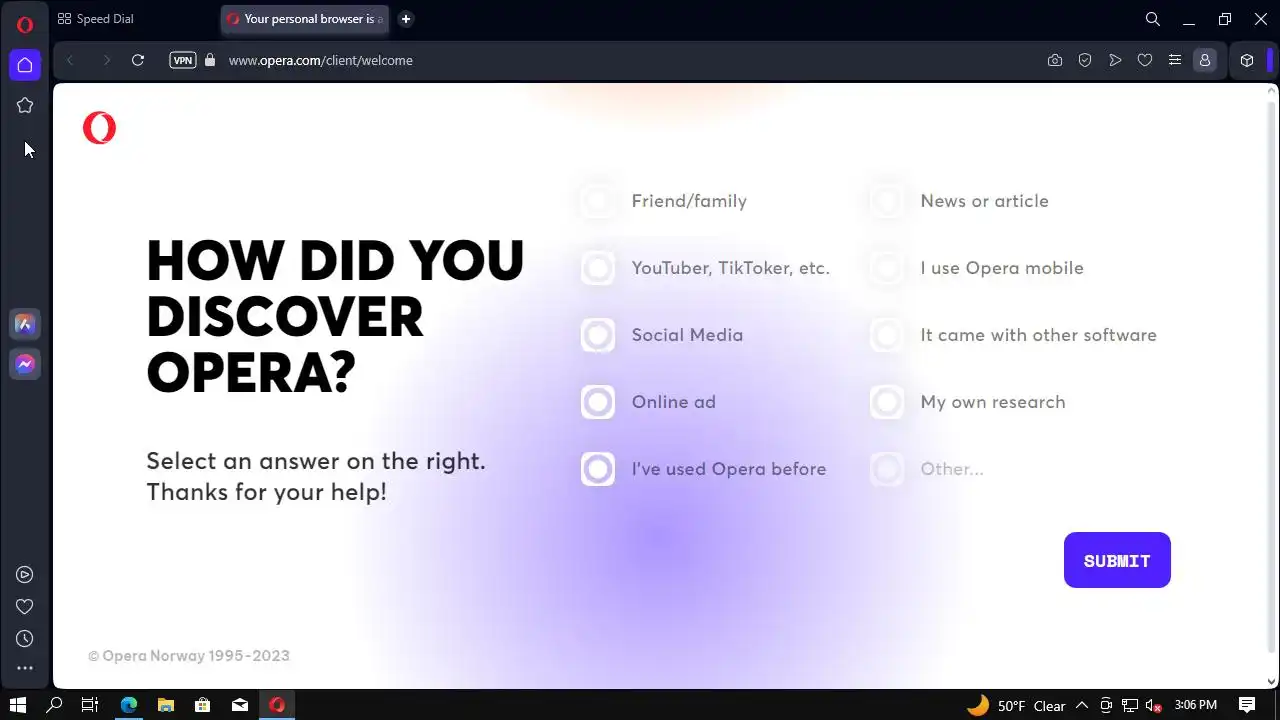Click the address bar URL field
Screen dimensions: 1280x720
point(630,60)
